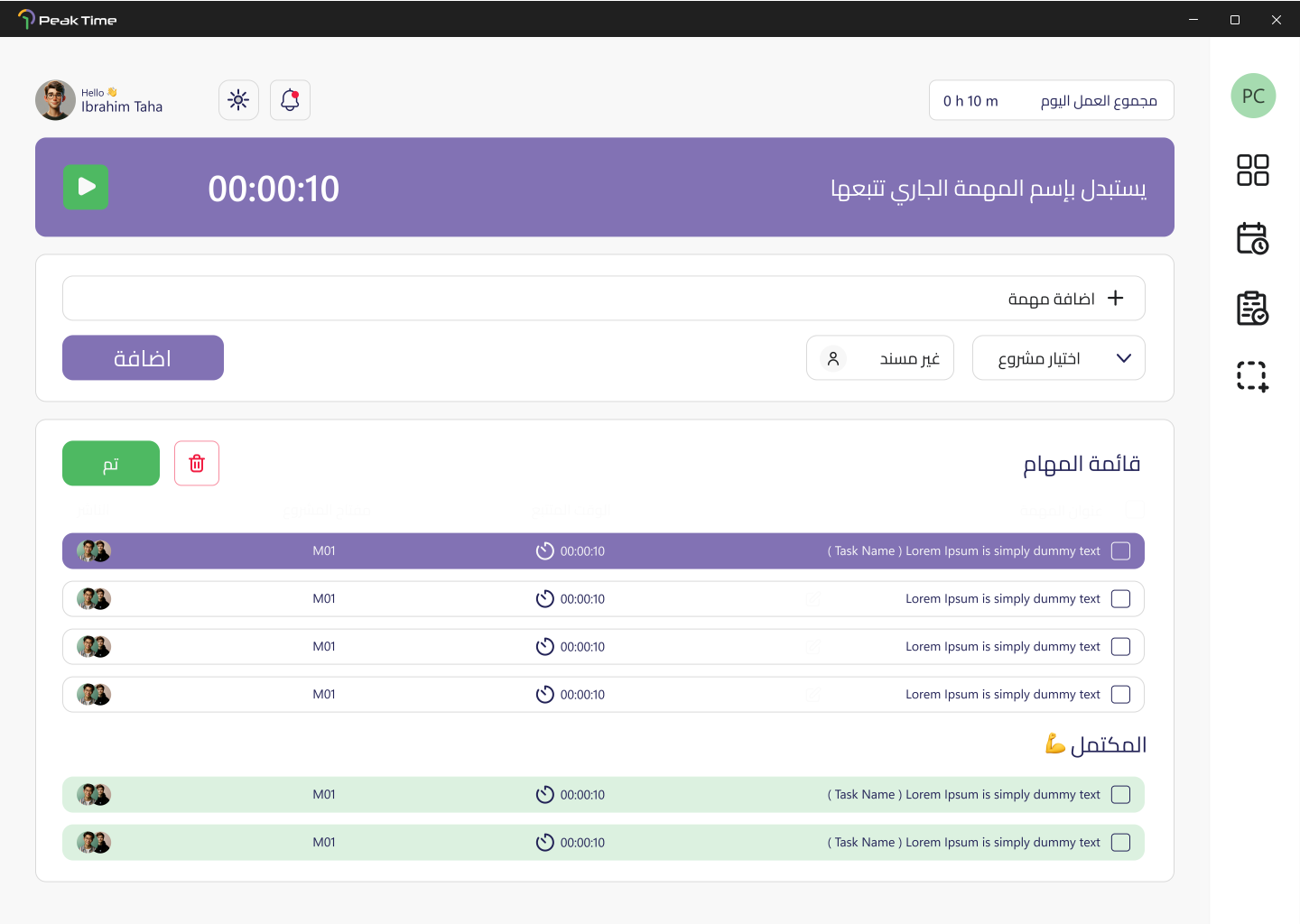Open the dashboard grid icon in sidebar
This screenshot has height=924, width=1300.
(1252, 170)
